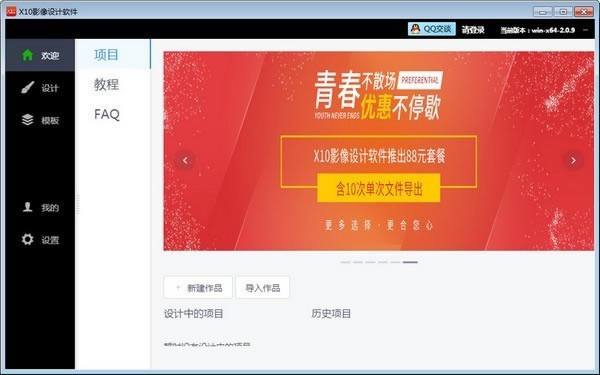
Task: Select the active last banner indicator
Action: click(x=410, y=262)
